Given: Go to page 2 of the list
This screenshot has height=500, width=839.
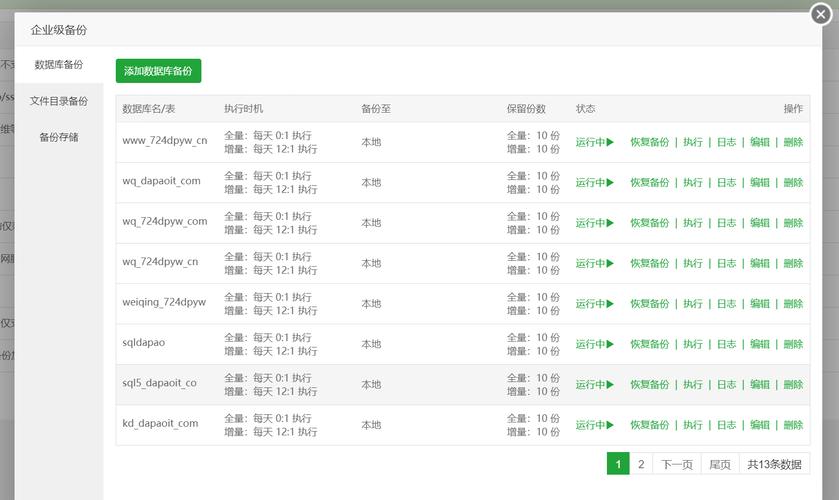Looking at the screenshot, I should pyautogui.click(x=641, y=464).
